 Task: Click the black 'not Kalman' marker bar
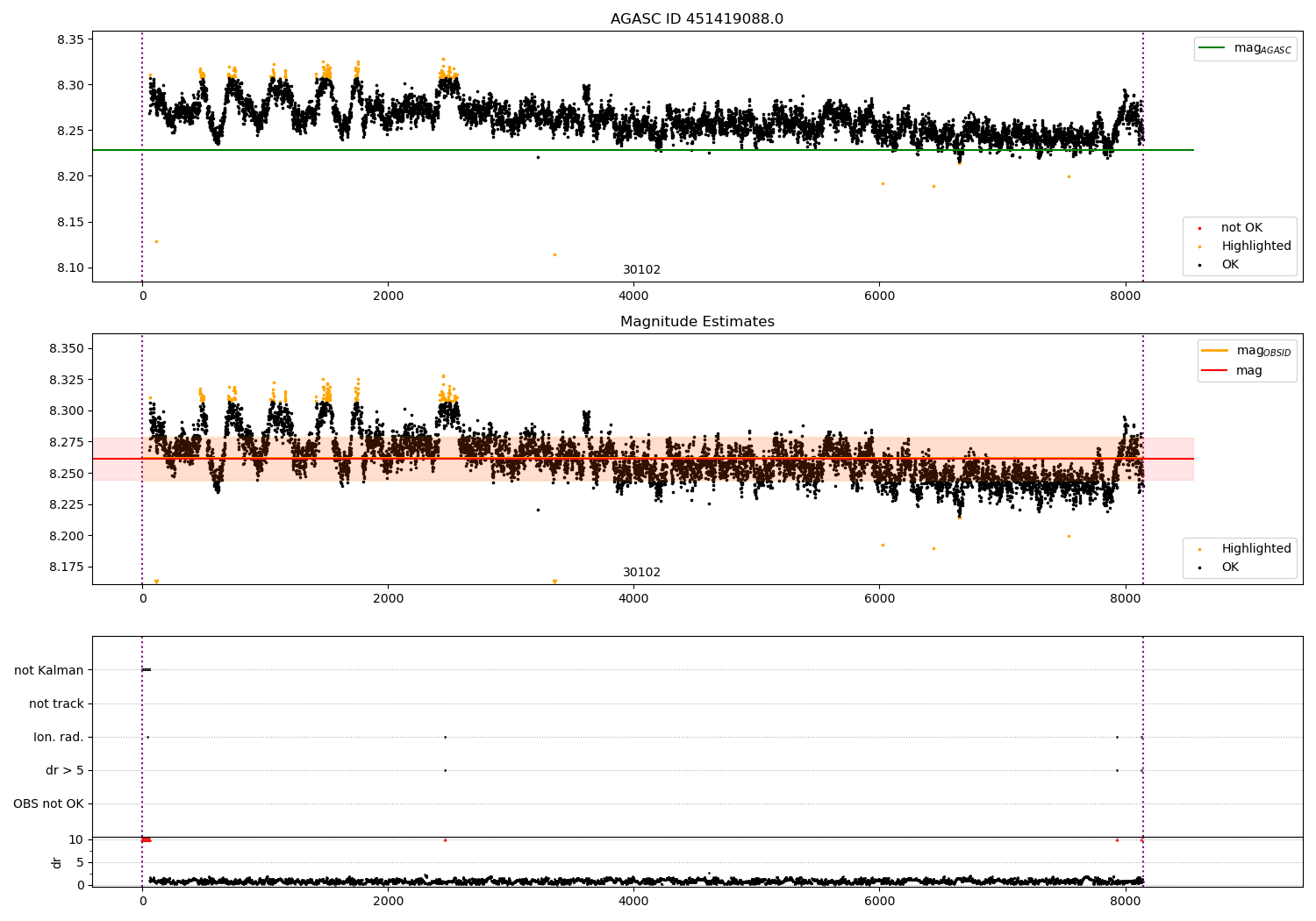[x=147, y=670]
